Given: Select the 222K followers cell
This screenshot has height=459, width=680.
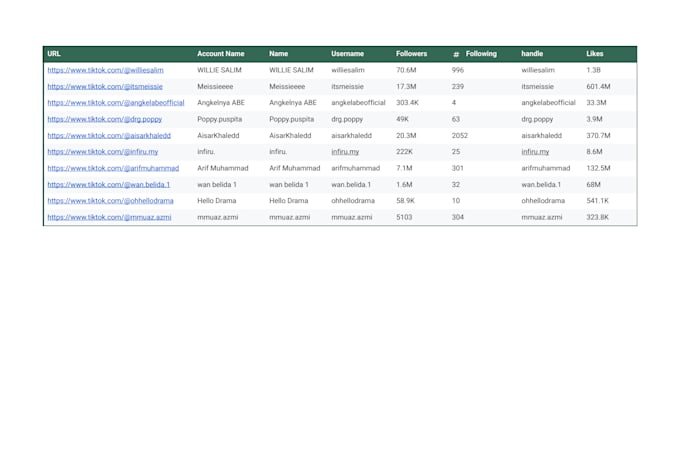Looking at the screenshot, I should click(x=404, y=152).
